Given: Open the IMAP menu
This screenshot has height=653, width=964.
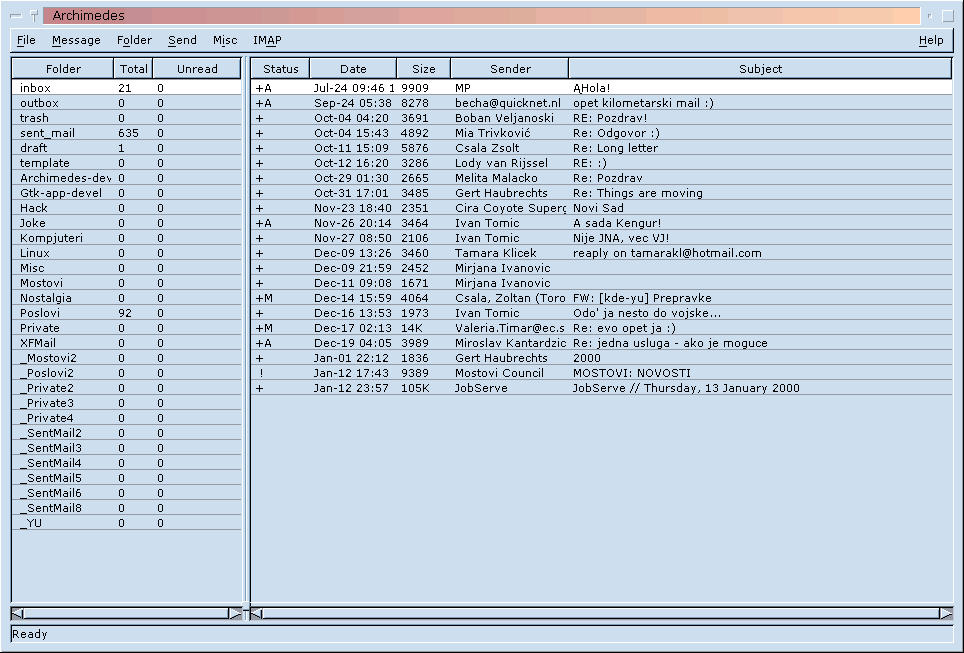Looking at the screenshot, I should click(267, 40).
